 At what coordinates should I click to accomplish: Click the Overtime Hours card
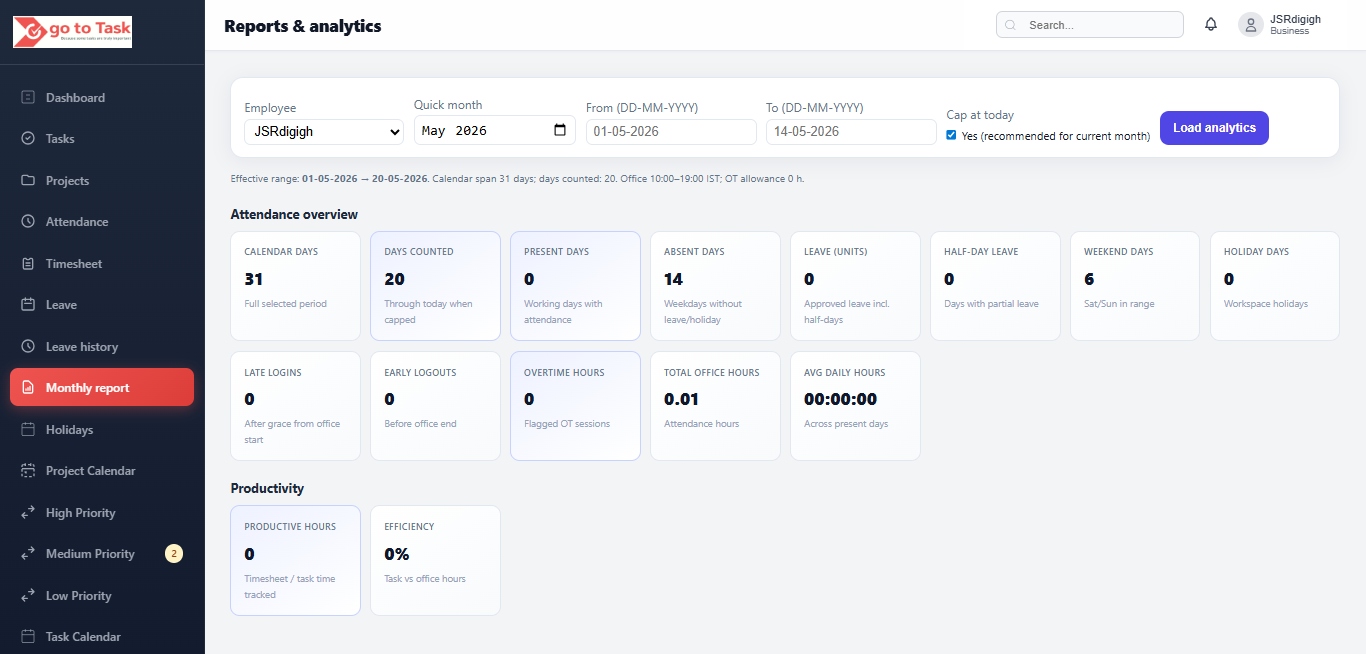tap(575, 406)
